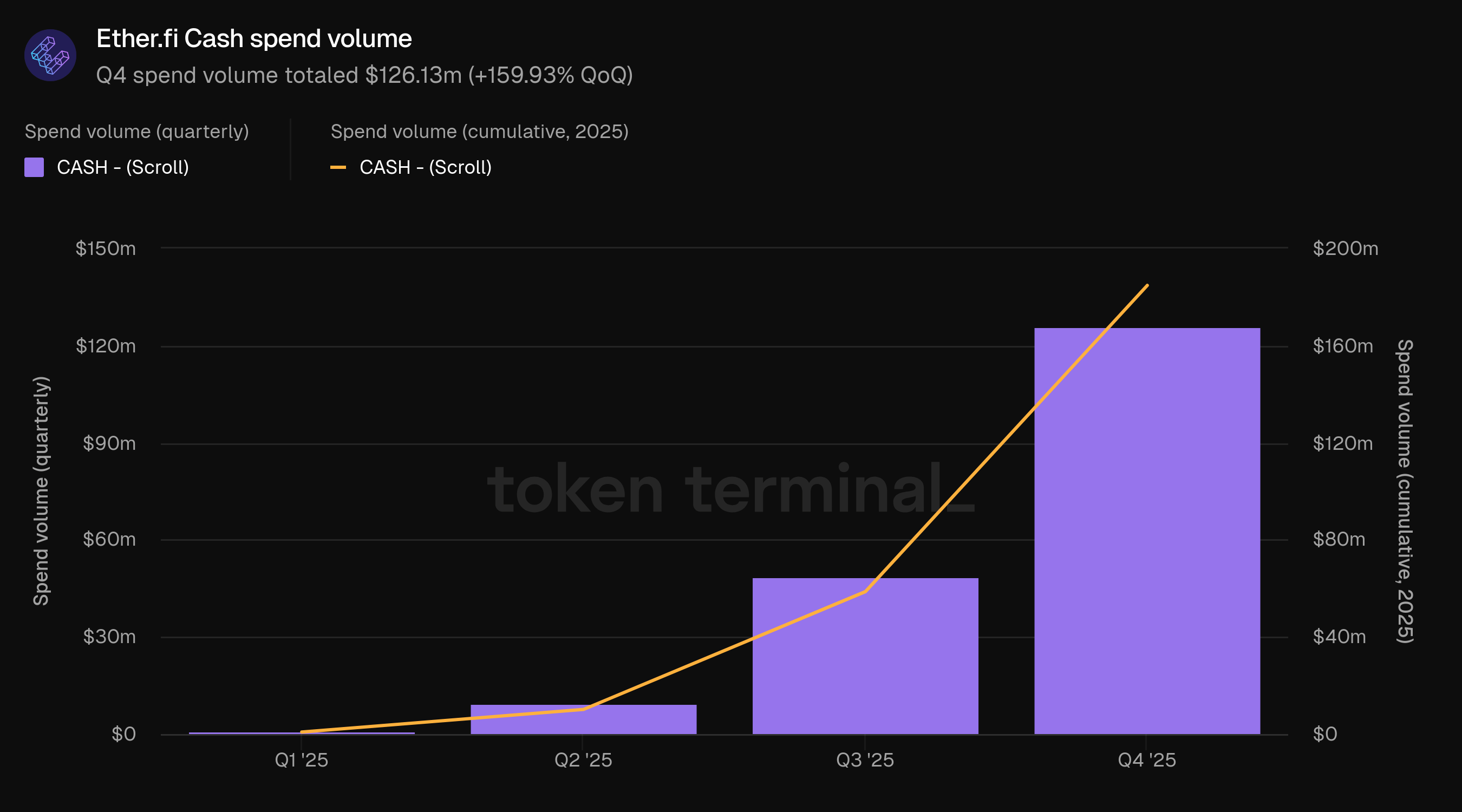This screenshot has height=812, width=1462.
Task: Select the Q3 '25 x-axis label
Action: click(865, 760)
